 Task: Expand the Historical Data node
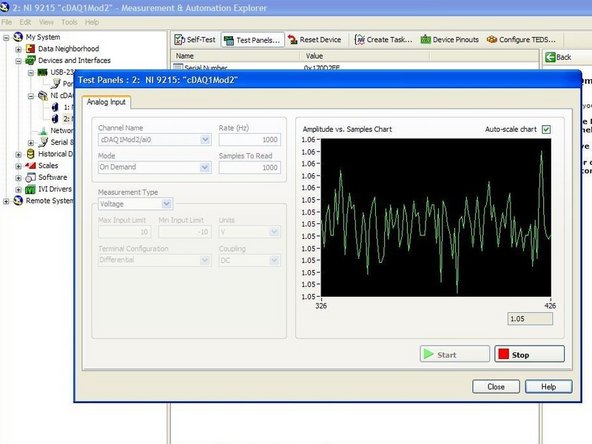click(18, 154)
